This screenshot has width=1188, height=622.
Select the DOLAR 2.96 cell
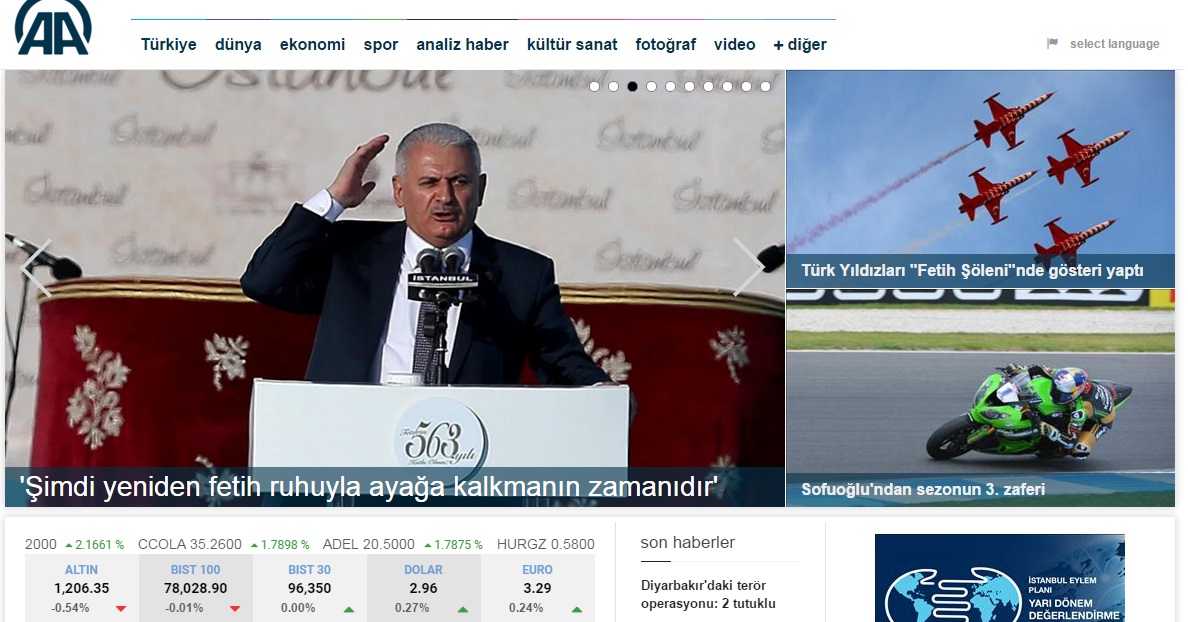point(424,589)
